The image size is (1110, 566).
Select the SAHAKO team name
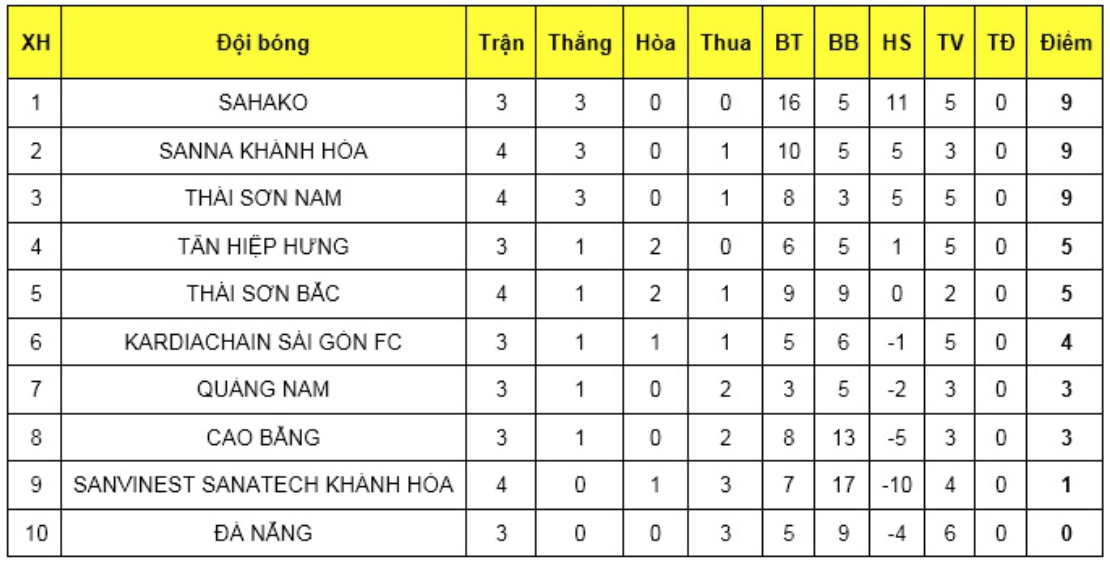pos(264,102)
